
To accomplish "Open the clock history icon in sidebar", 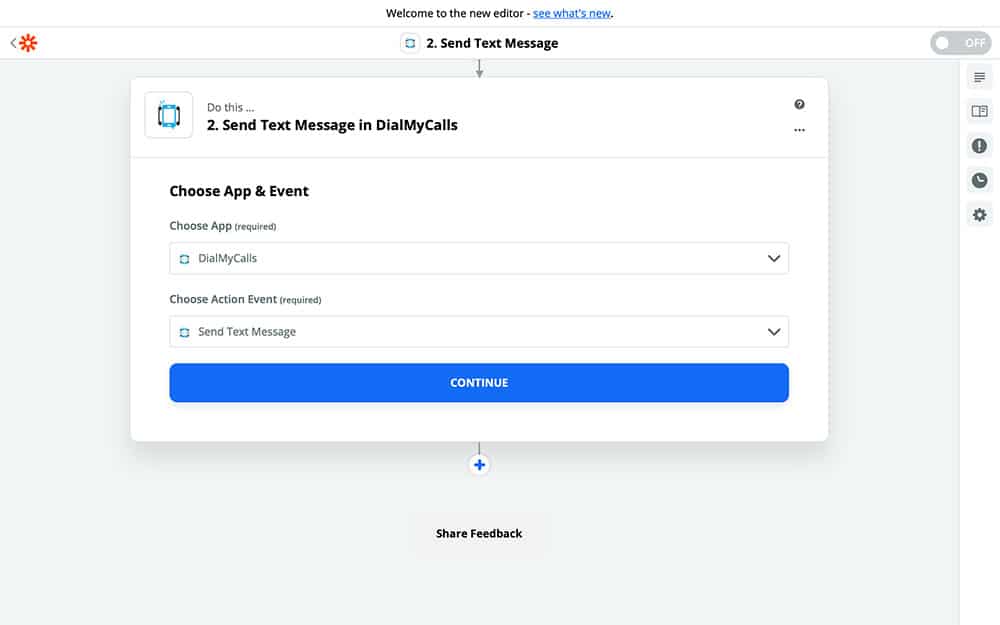I will (x=979, y=180).
